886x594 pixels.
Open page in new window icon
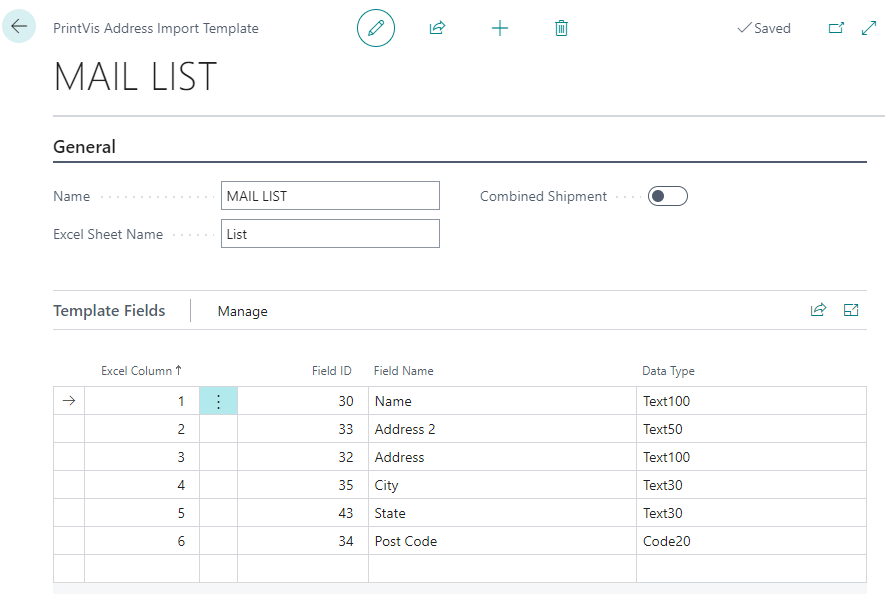pos(836,28)
